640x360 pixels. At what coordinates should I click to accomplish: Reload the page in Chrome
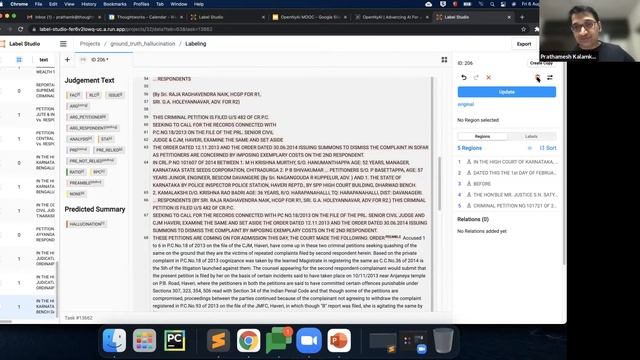[20, 29]
